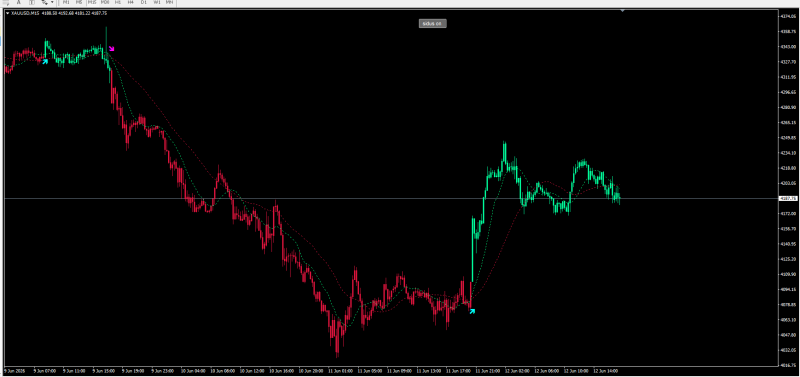The height and width of the screenshot is (377, 800).
Task: Click the '11 Jun 21:00' time label
Action: [487, 371]
